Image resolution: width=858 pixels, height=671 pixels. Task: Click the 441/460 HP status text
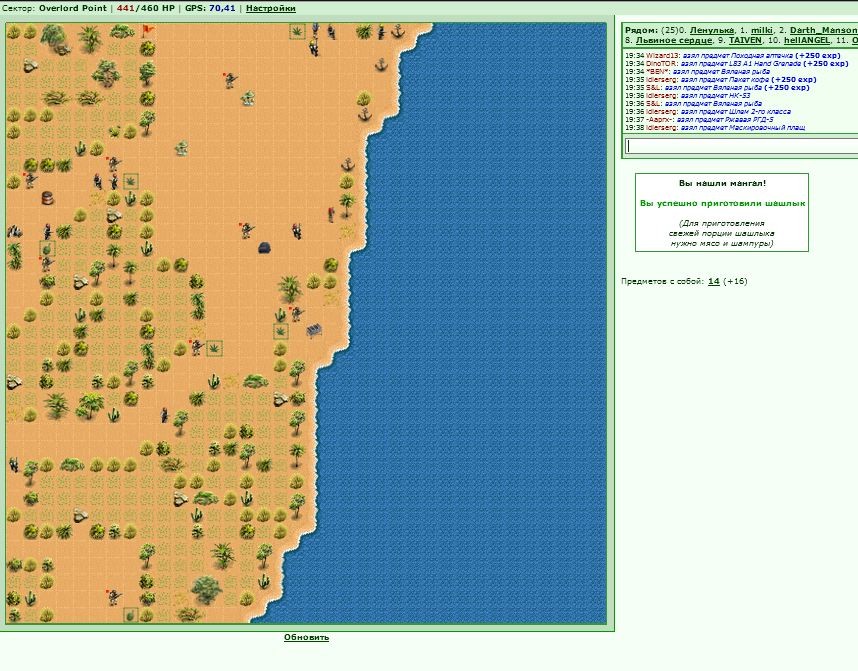[x=146, y=8]
